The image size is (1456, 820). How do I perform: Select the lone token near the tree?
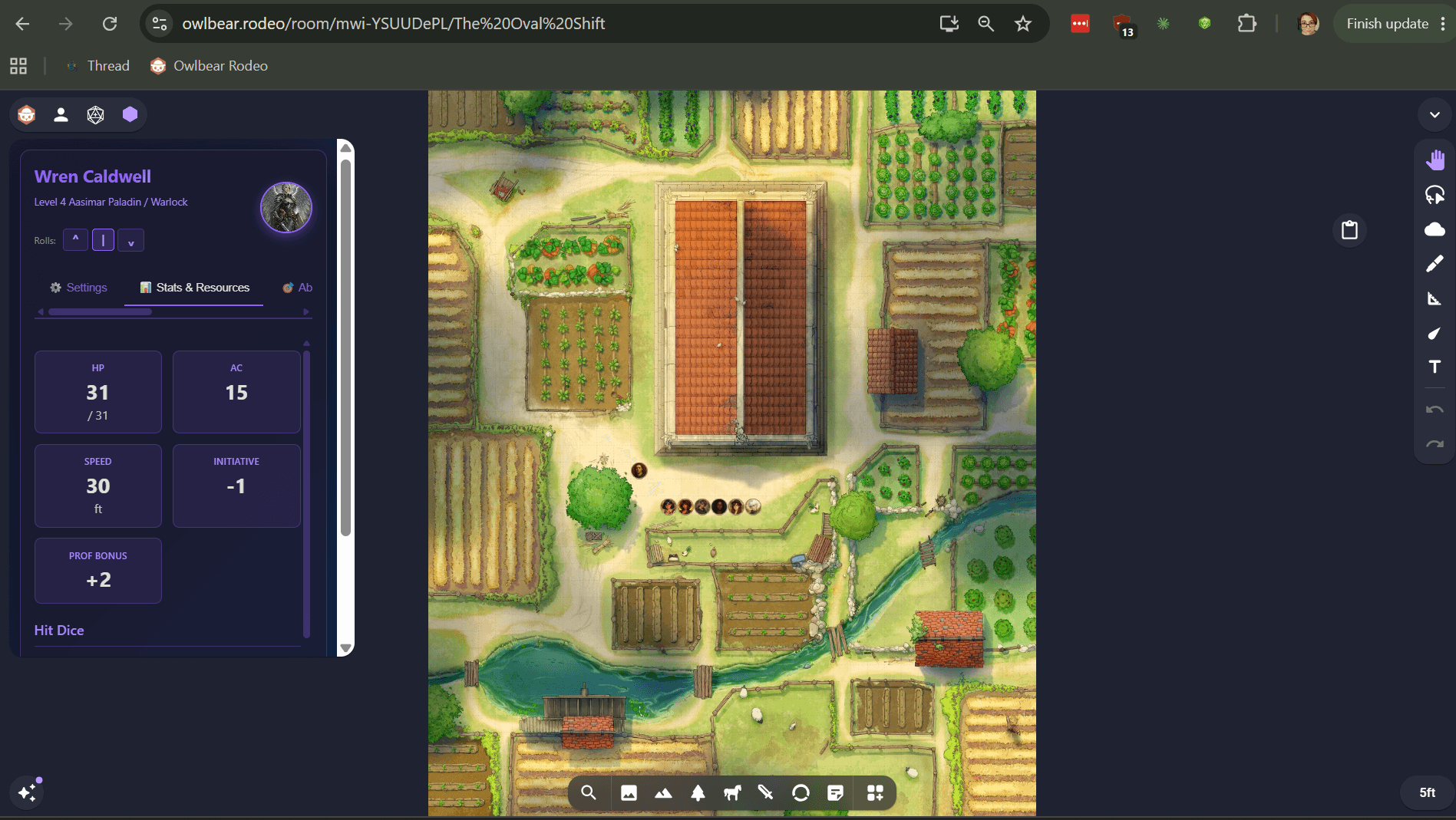(x=639, y=470)
